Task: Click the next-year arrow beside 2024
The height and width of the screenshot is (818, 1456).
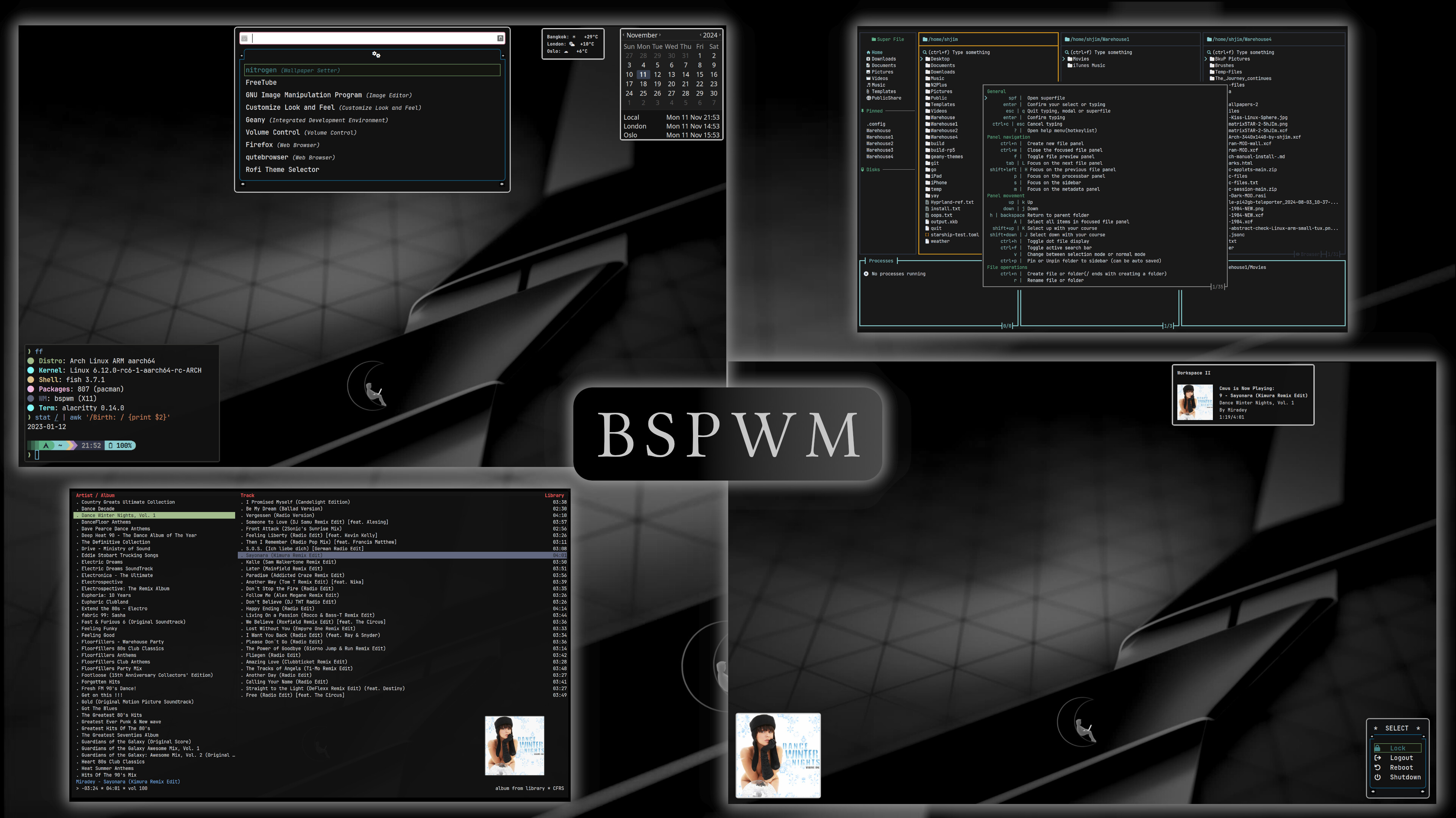Action: click(x=719, y=35)
